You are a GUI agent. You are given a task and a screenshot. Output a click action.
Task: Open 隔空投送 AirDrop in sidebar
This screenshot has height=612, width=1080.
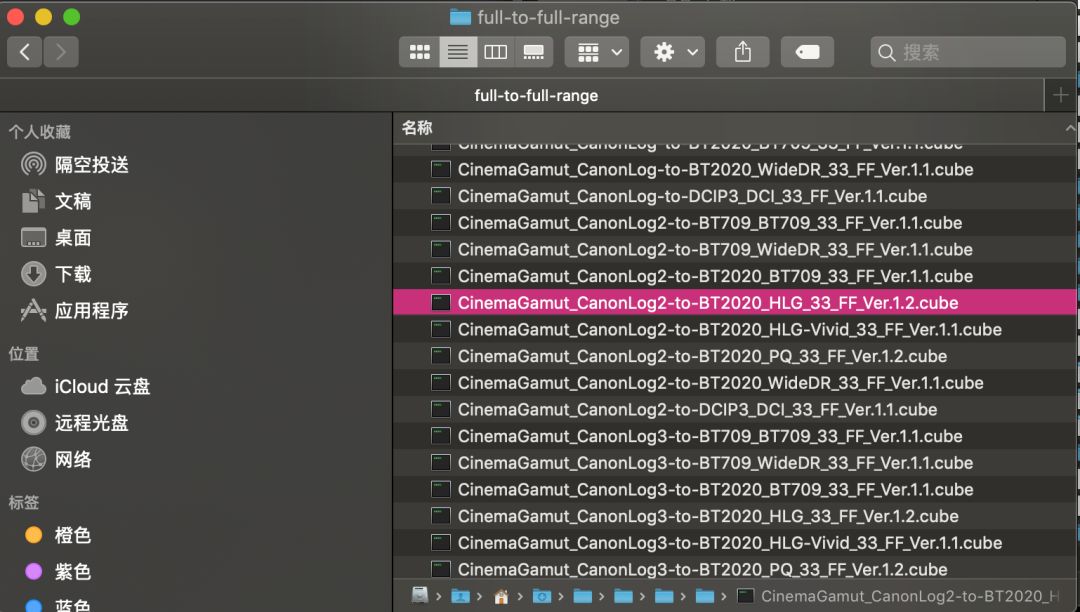tap(91, 165)
